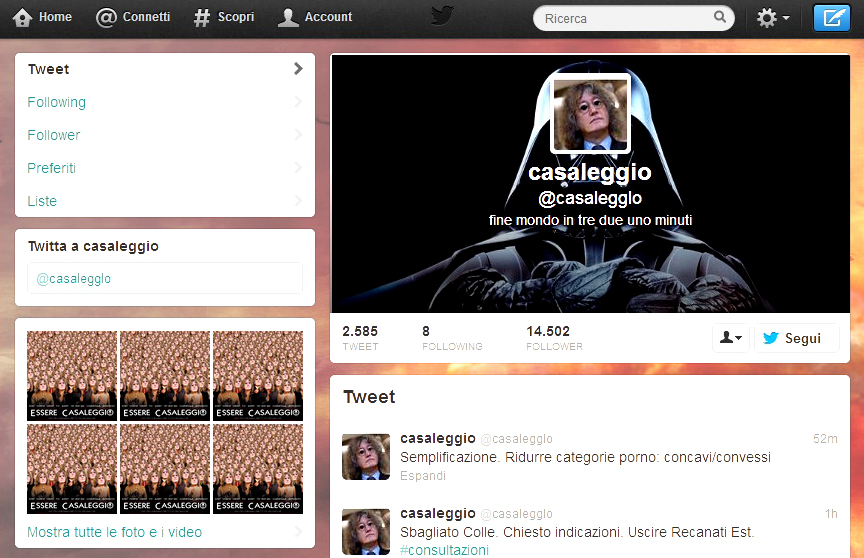Image resolution: width=864 pixels, height=558 pixels.
Task: Compose a new tweet with blue button
Action: coord(830,18)
